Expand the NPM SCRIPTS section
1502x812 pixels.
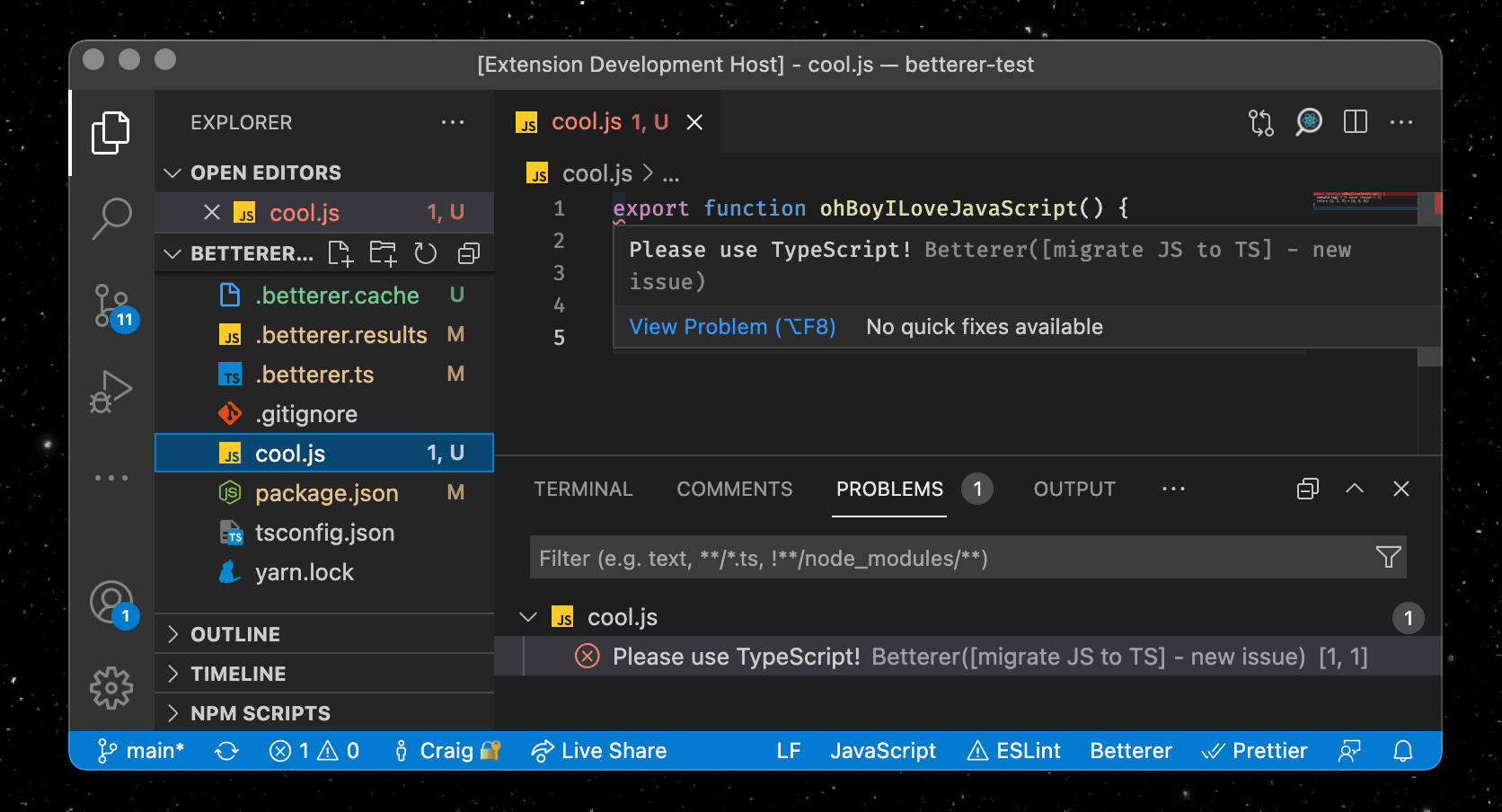coord(261,713)
